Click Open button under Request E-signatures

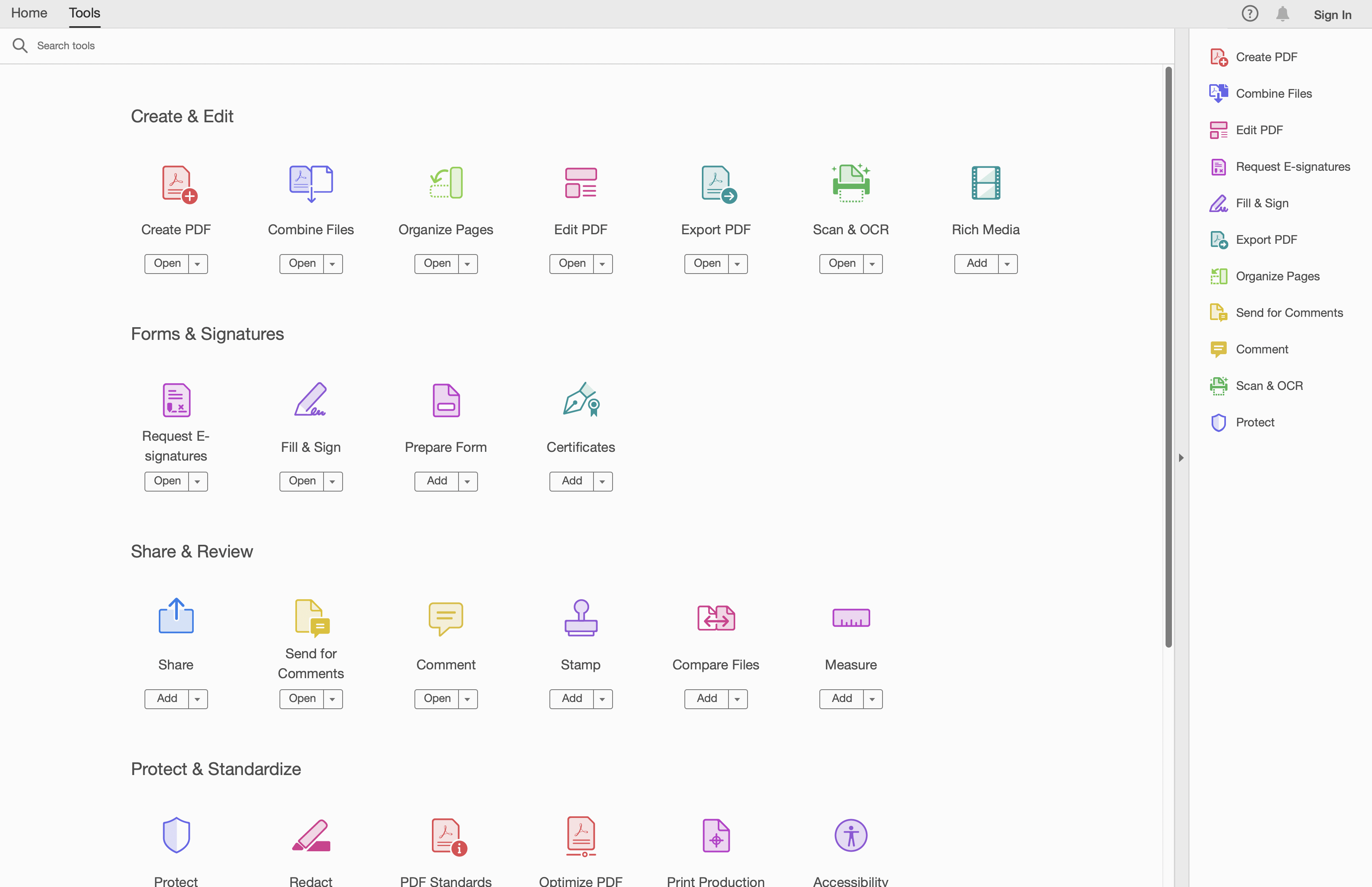pos(167,482)
